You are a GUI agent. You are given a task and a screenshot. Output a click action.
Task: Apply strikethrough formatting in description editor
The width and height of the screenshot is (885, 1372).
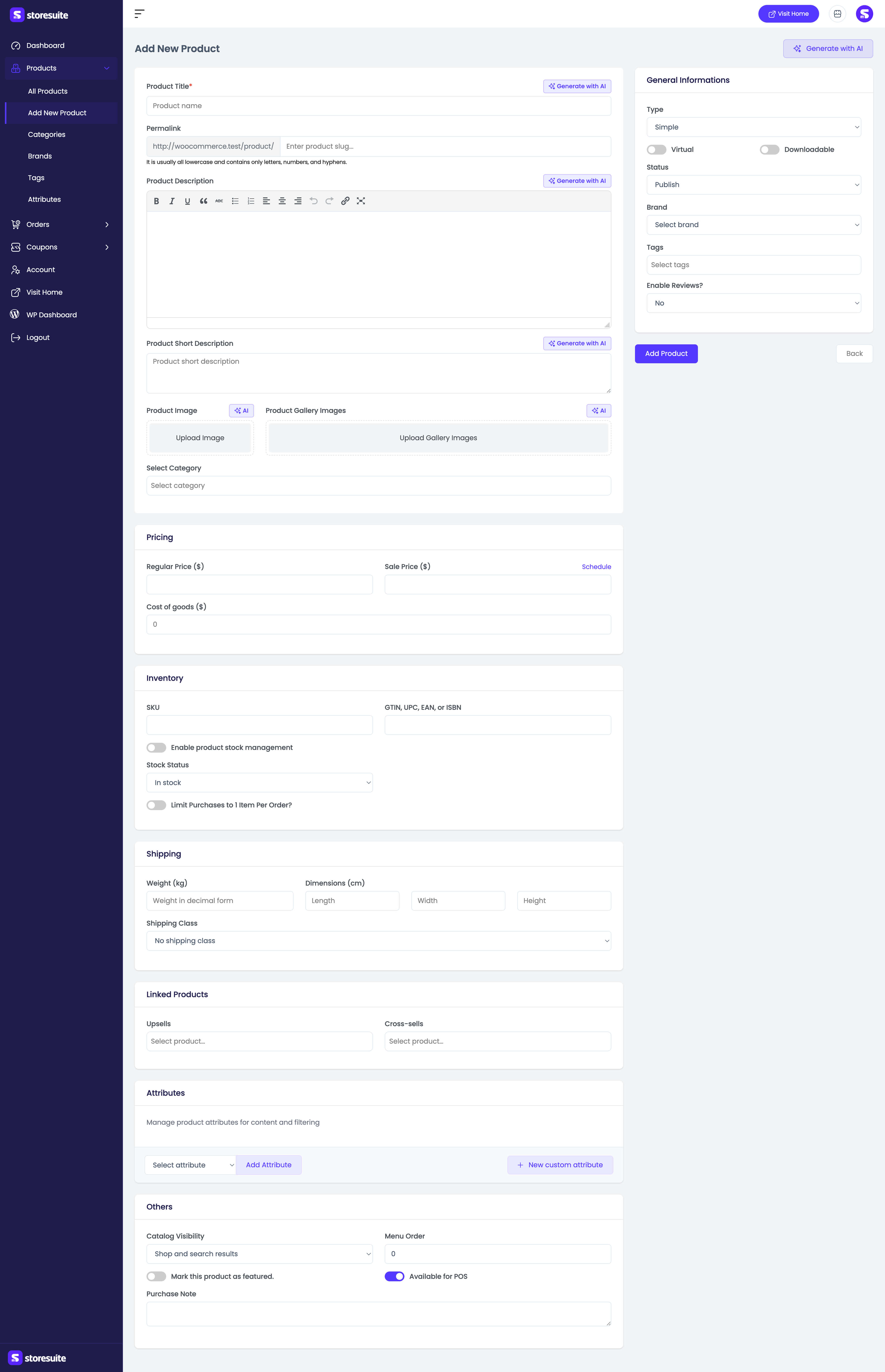tap(219, 201)
